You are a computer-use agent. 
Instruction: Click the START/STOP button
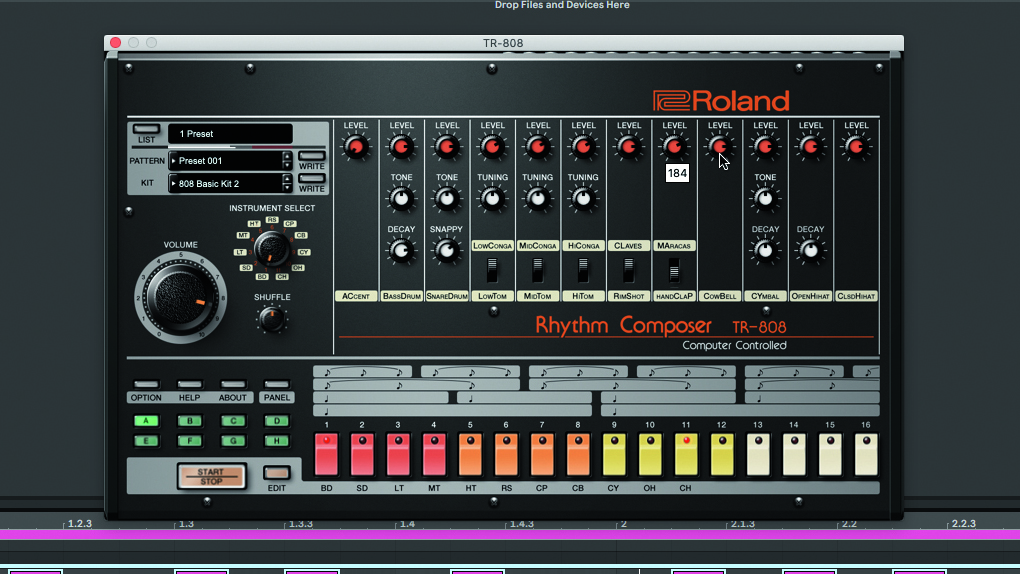211,476
